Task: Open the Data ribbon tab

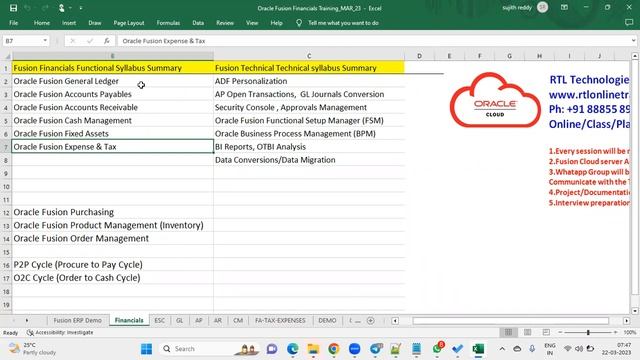Action: coord(198,23)
